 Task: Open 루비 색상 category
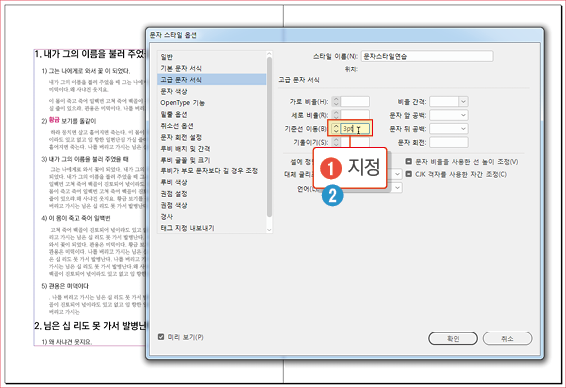pyautogui.click(x=174, y=182)
